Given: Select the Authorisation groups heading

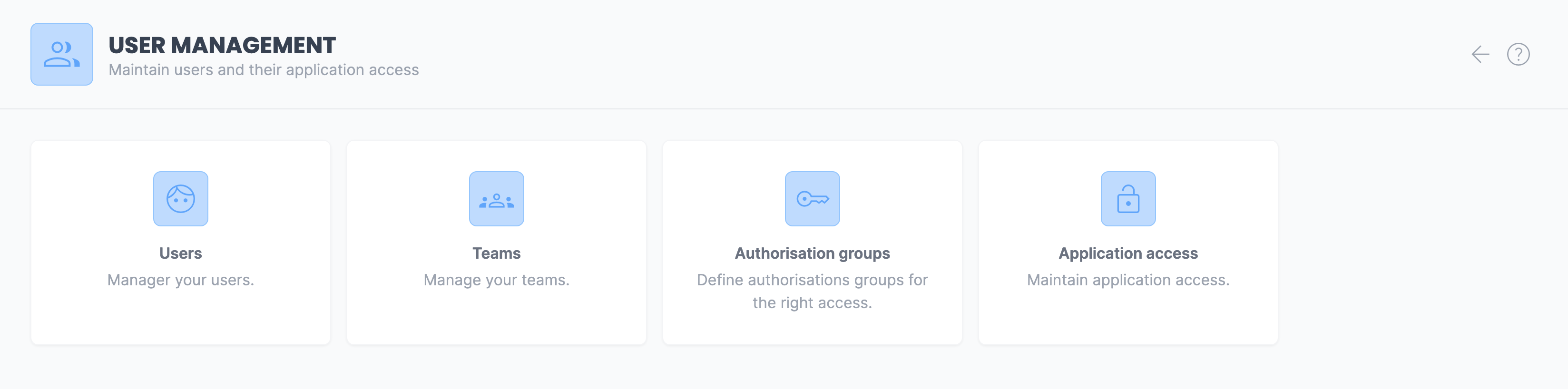Looking at the screenshot, I should pyautogui.click(x=813, y=253).
